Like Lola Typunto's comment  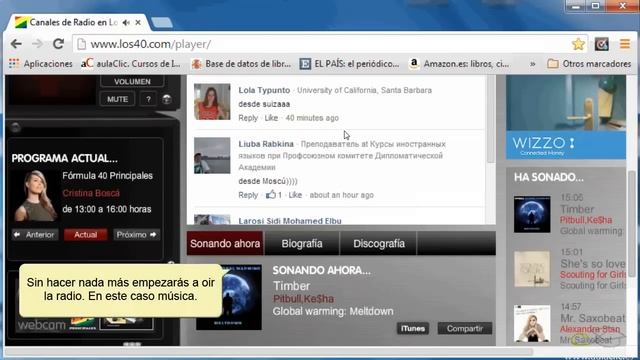coord(271,118)
